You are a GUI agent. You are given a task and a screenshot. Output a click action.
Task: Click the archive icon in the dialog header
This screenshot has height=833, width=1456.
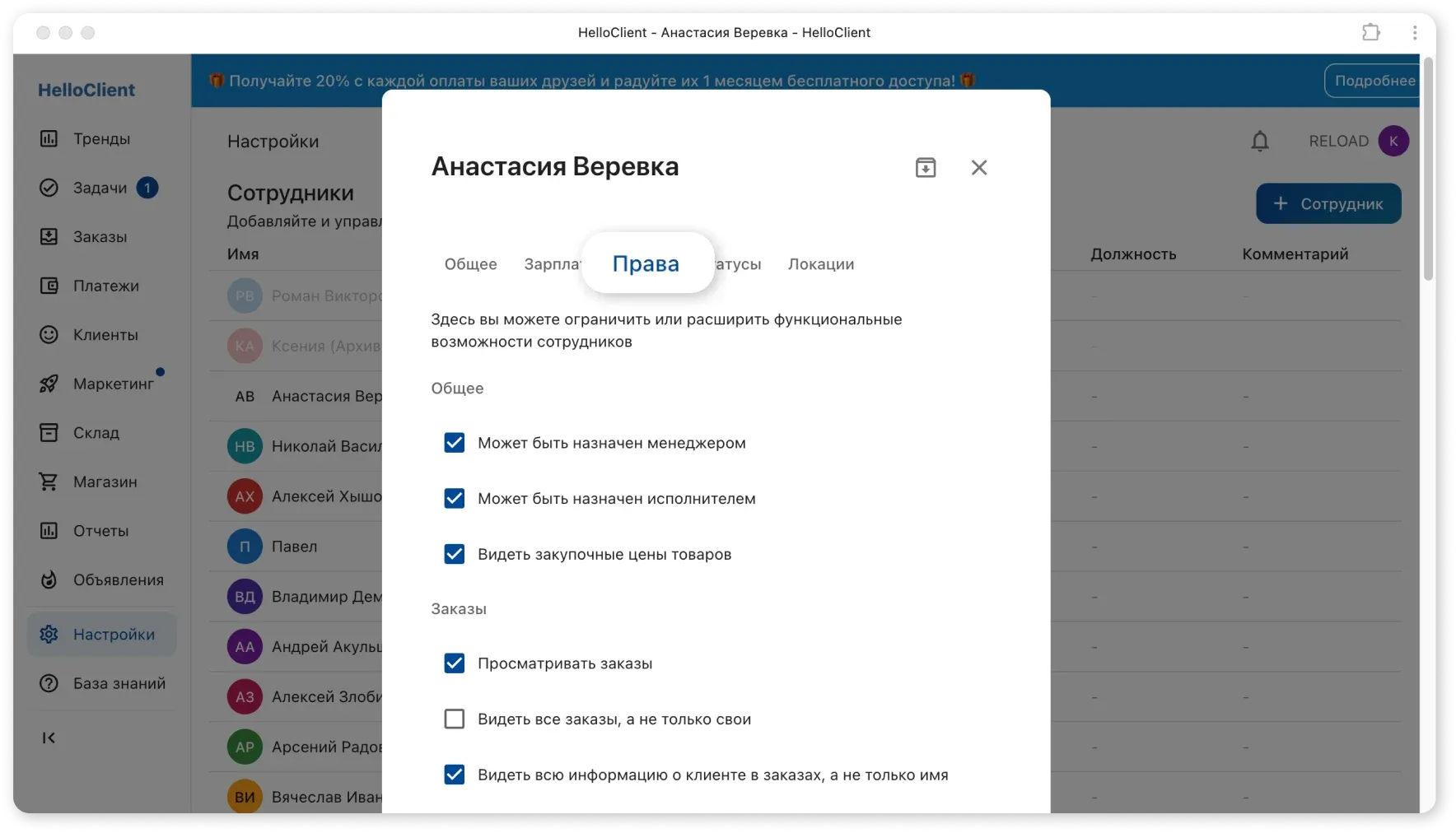point(925,167)
